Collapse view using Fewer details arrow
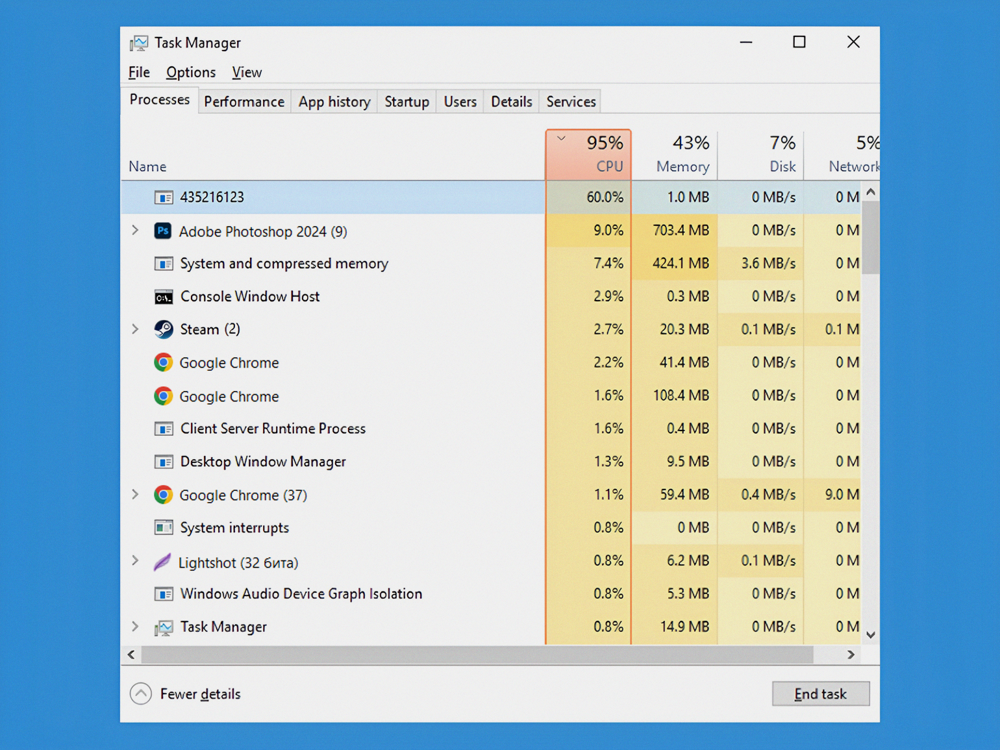 pyautogui.click(x=141, y=694)
